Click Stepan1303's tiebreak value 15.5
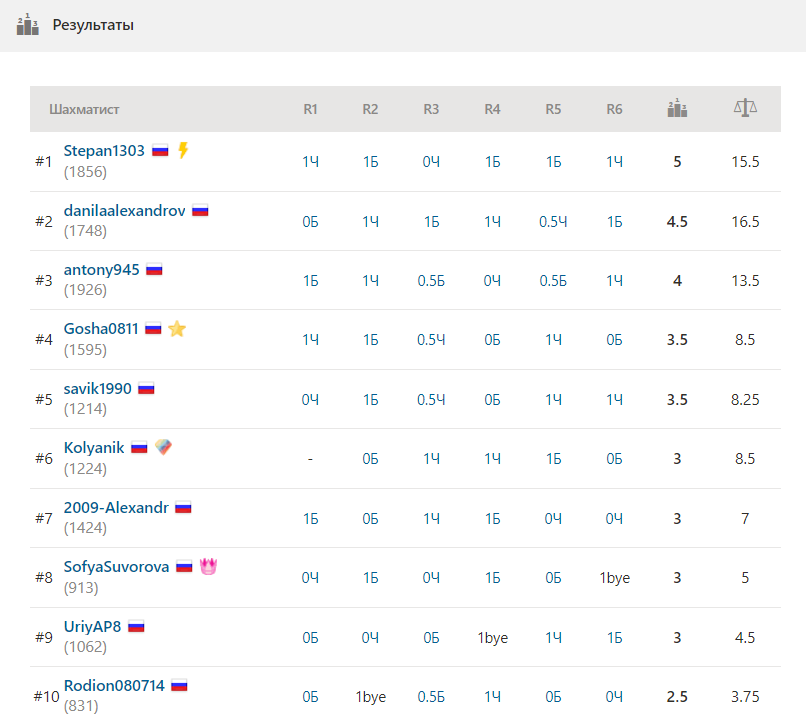Screen dimensions: 806x720 [745, 162]
